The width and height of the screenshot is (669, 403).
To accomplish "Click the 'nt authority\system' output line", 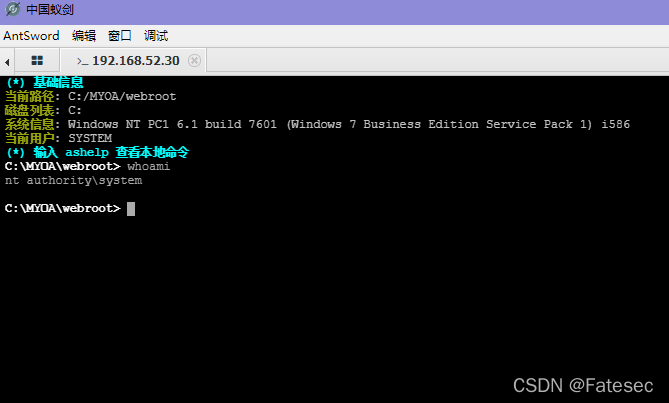I will coord(73,181).
